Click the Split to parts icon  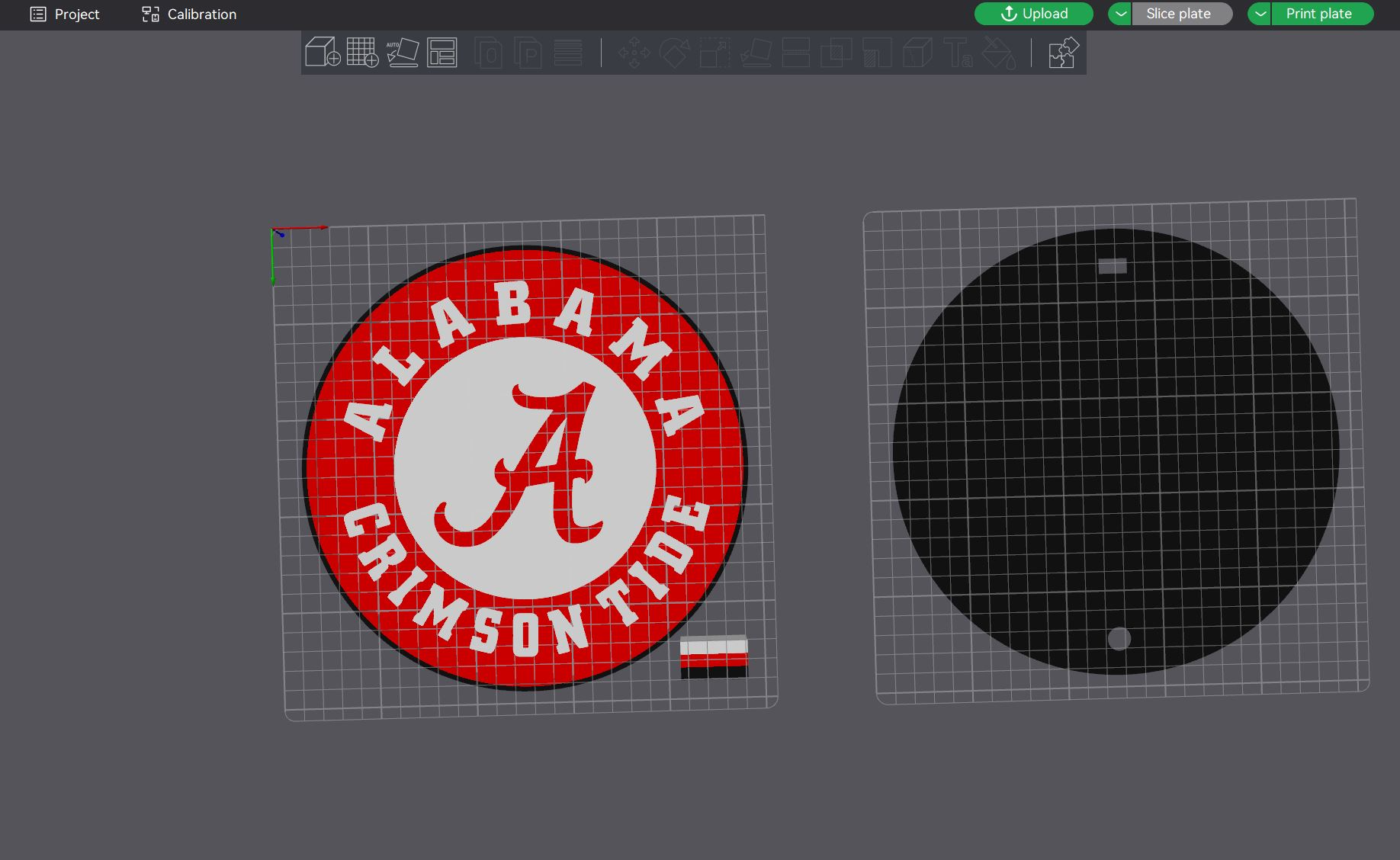point(528,53)
